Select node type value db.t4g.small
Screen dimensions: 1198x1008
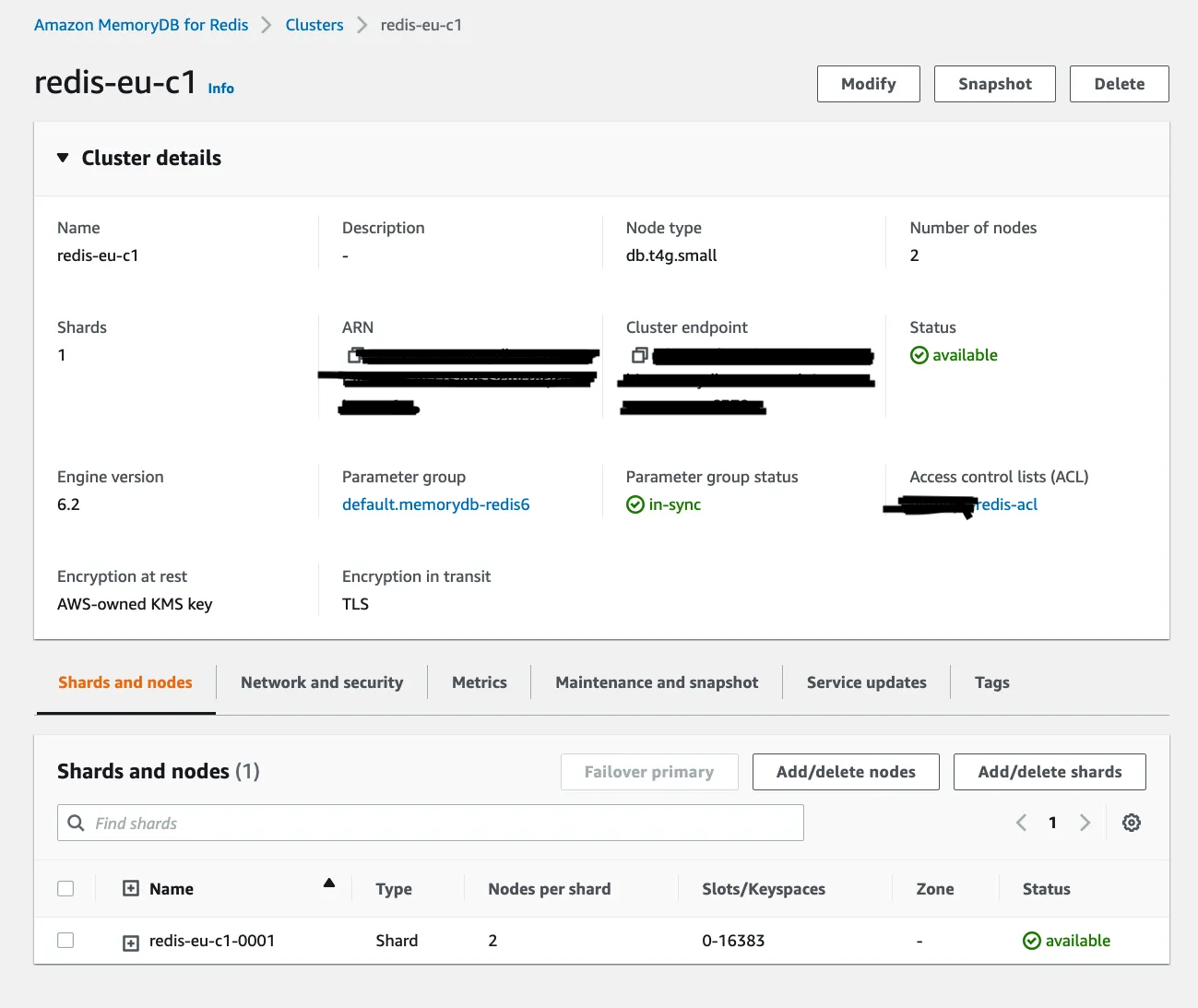(671, 255)
